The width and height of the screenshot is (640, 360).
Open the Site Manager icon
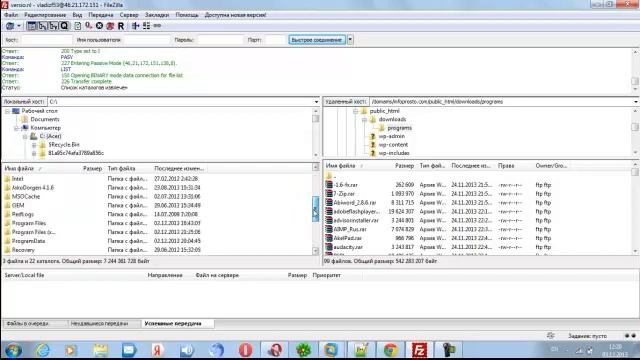pyautogui.click(x=9, y=26)
